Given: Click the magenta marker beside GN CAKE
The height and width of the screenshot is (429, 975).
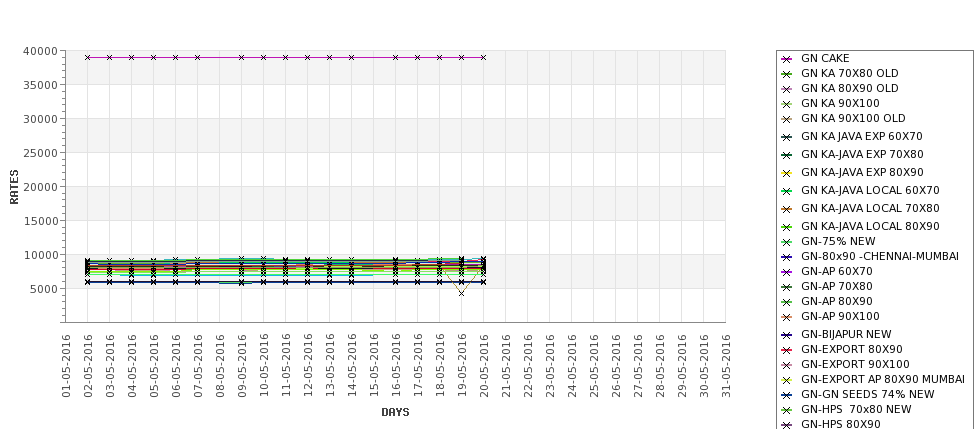Looking at the screenshot, I should click(787, 59).
